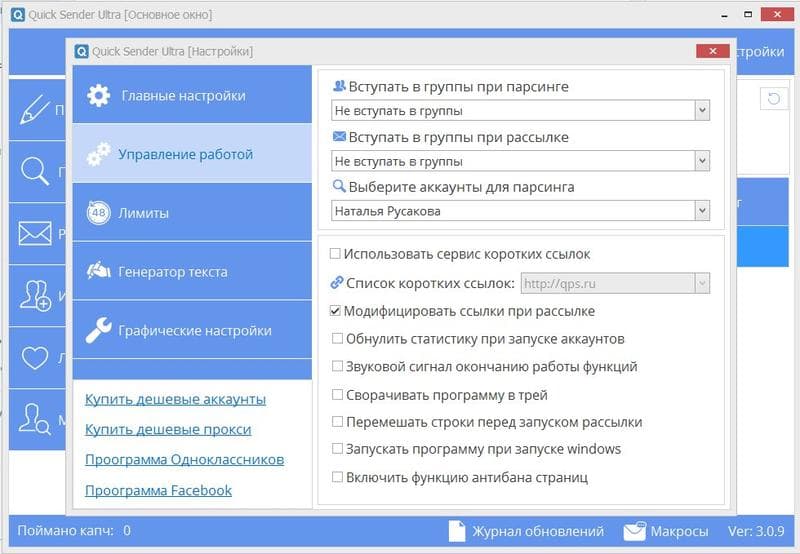The width and height of the screenshot is (800, 554).
Task: Minimize the main Quick Sender window
Action: pos(724,15)
